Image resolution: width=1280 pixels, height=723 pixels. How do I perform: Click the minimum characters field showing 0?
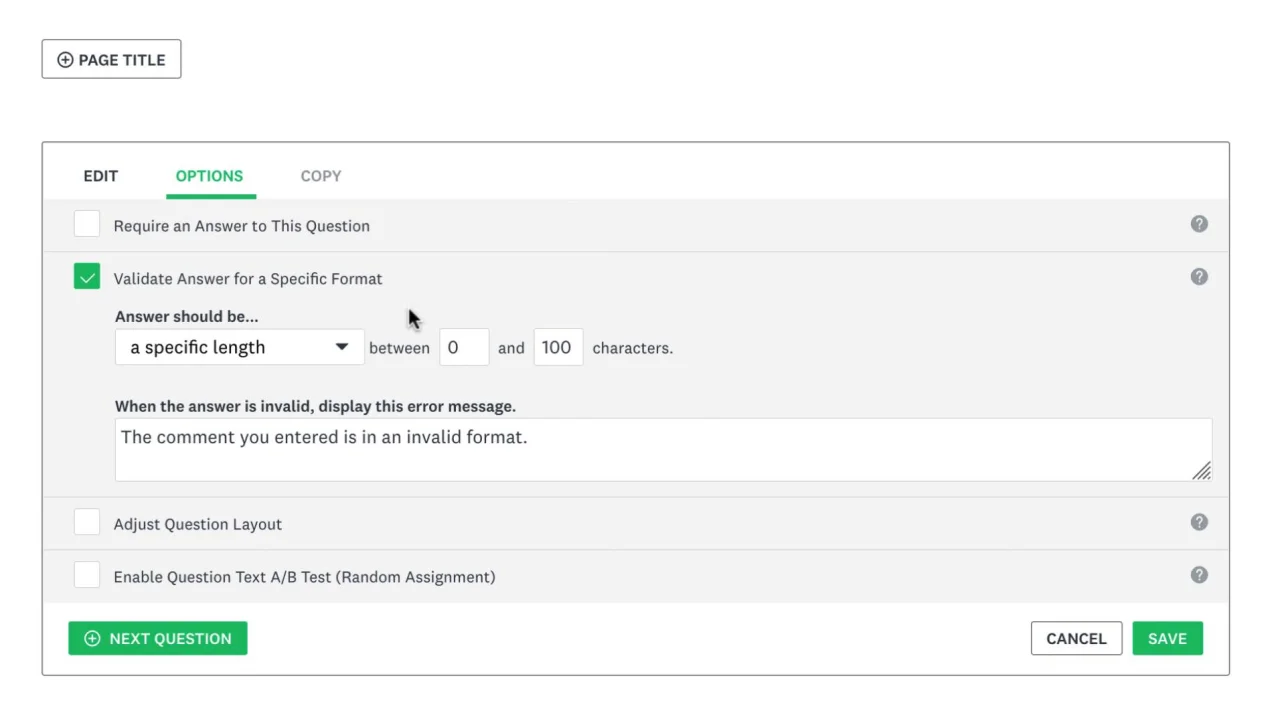click(464, 347)
